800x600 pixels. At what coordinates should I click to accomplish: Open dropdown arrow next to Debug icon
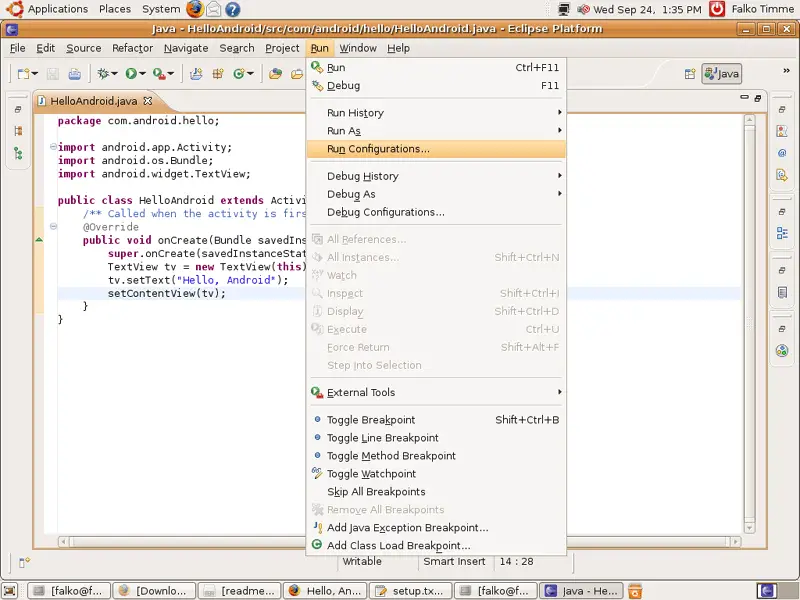[114, 74]
